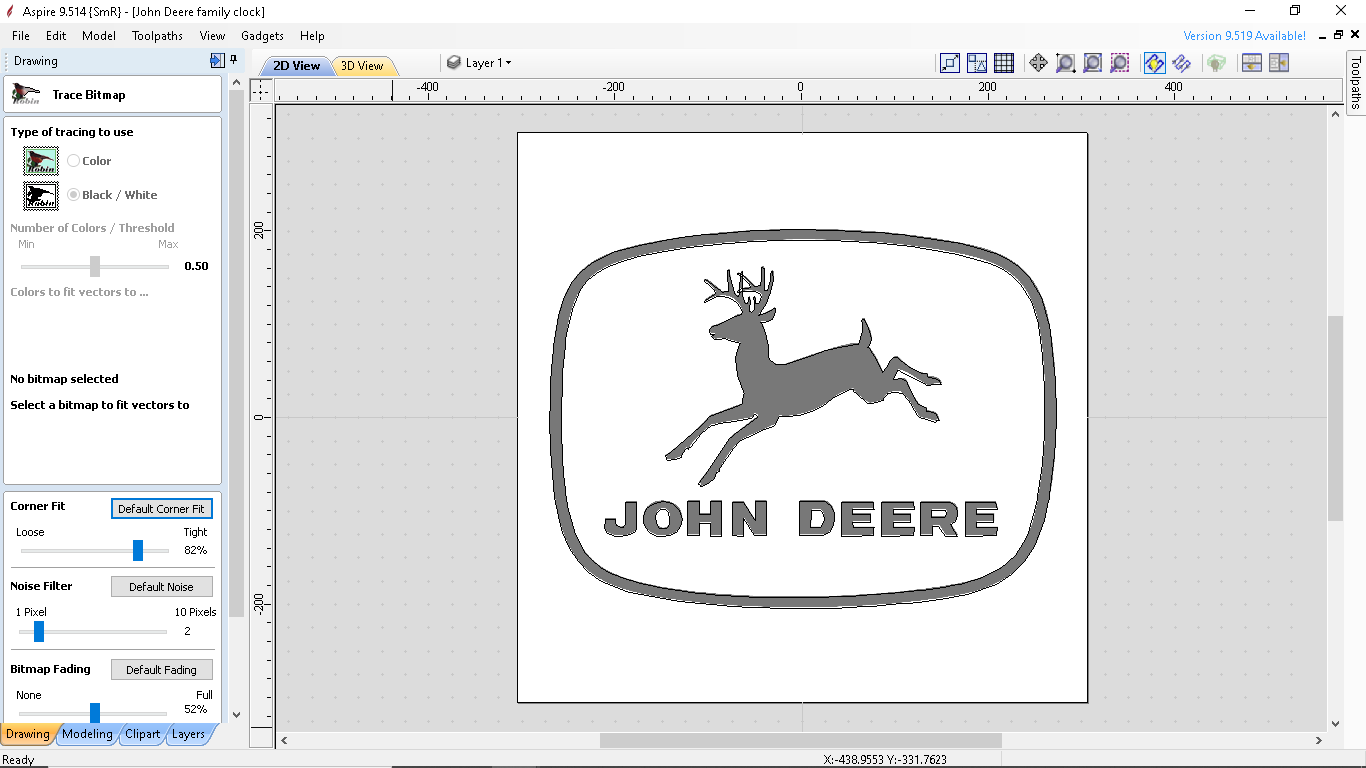Click the restore document window button
1366x768 pixels.
pyautogui.click(x=1338, y=36)
